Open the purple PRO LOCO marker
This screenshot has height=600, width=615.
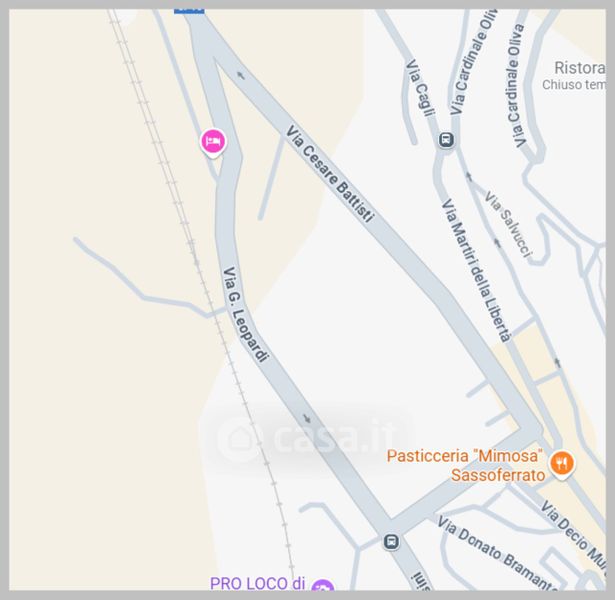(x=322, y=585)
